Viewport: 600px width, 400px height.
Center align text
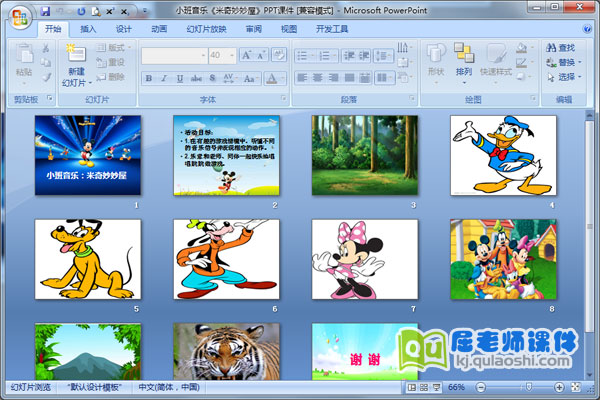(317, 78)
